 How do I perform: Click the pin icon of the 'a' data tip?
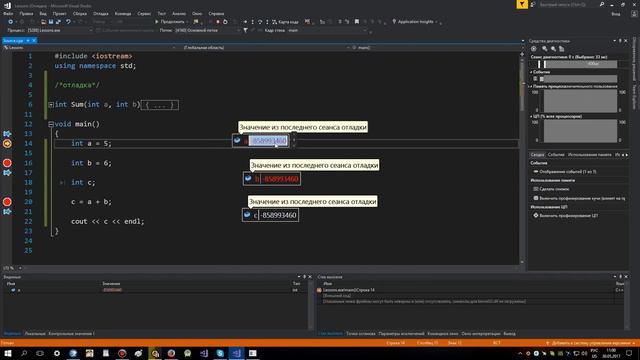point(237,140)
